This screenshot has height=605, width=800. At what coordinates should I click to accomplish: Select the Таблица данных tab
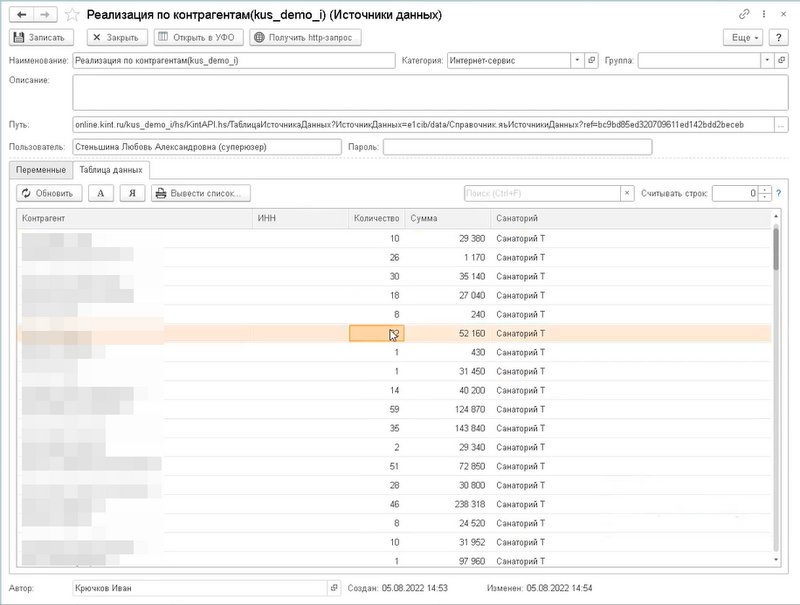click(110, 170)
